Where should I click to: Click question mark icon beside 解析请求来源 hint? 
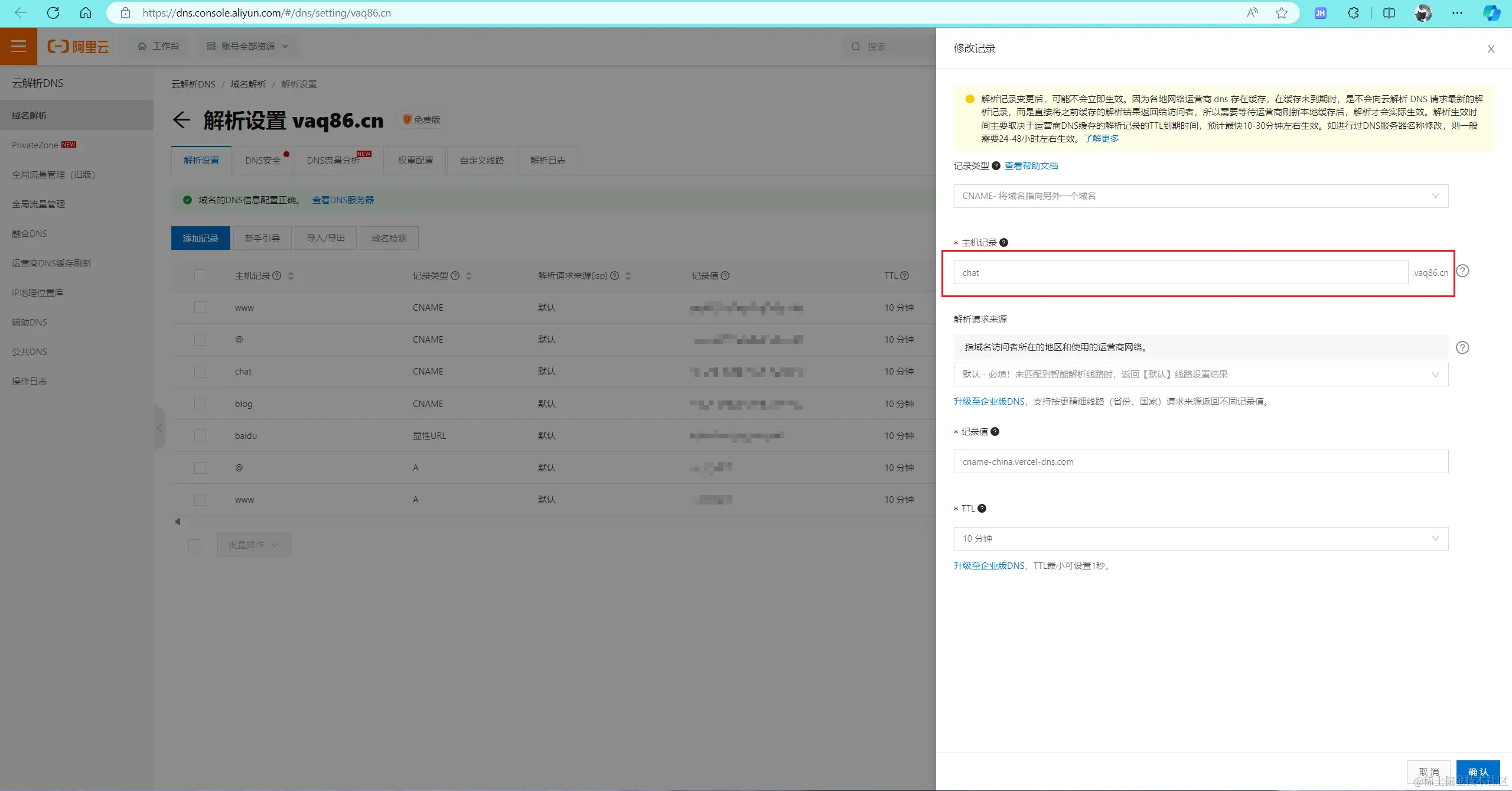click(x=1462, y=347)
